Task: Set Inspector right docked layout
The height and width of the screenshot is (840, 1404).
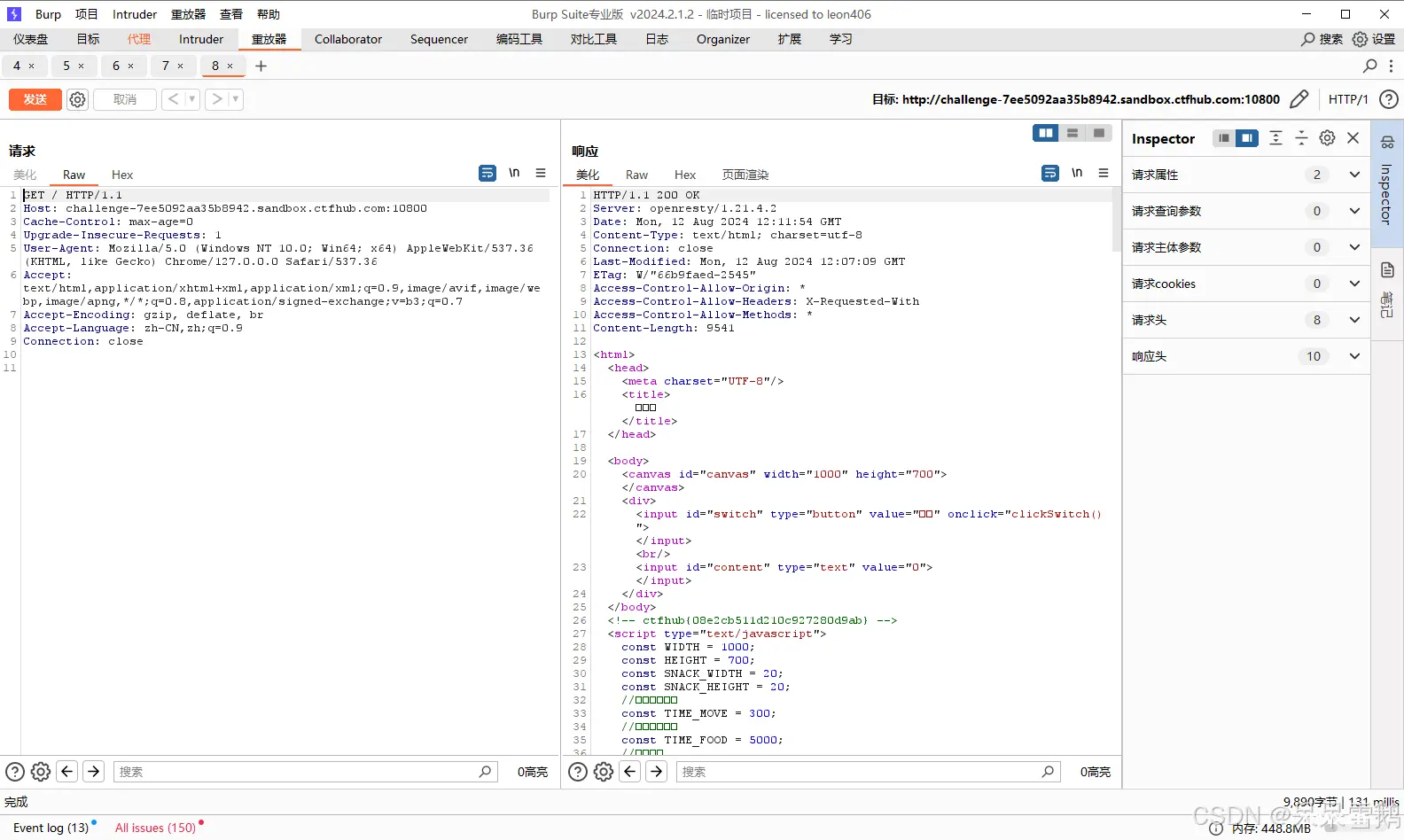Action: point(1247,138)
